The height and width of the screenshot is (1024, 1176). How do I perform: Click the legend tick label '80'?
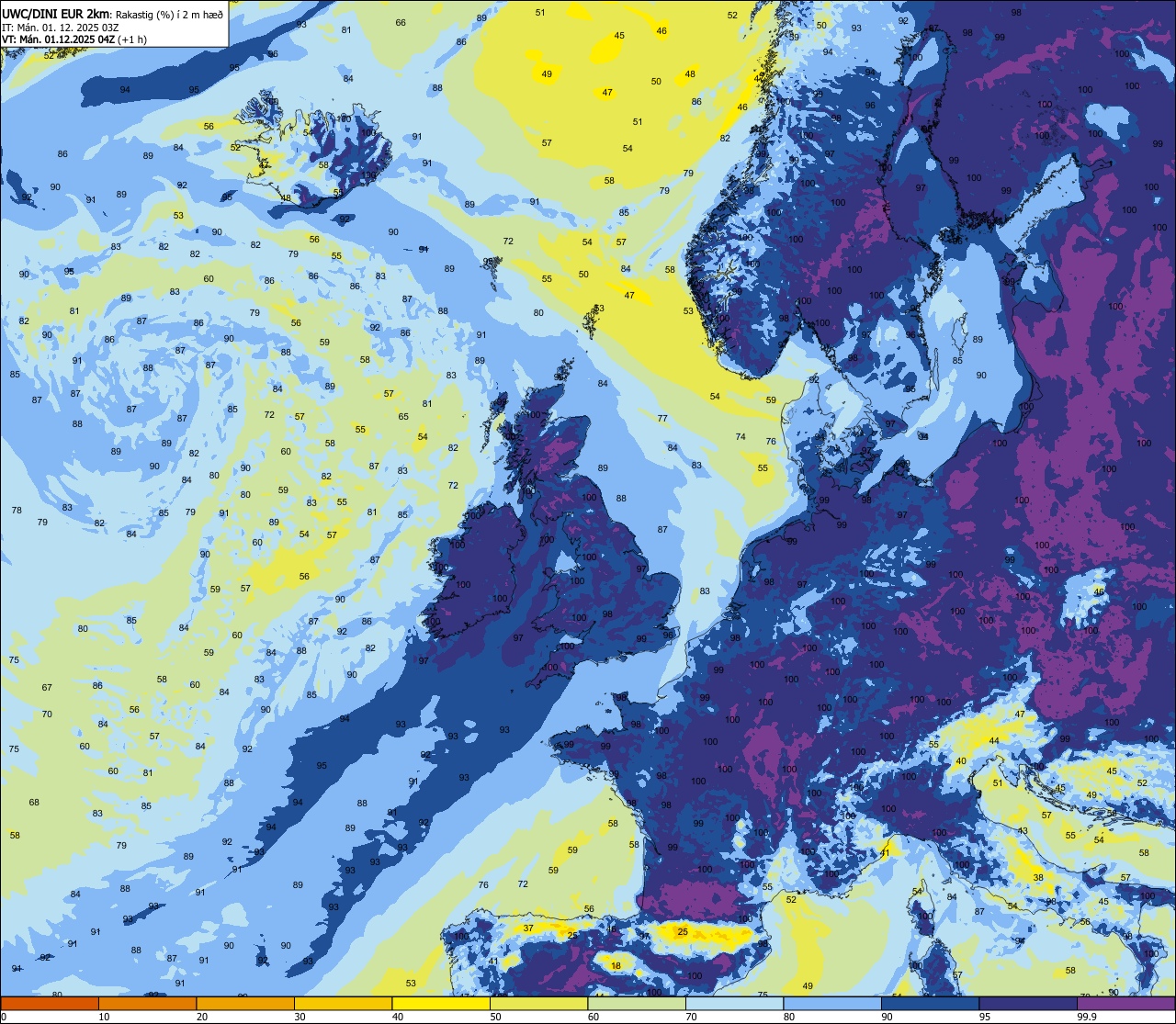point(789,1017)
